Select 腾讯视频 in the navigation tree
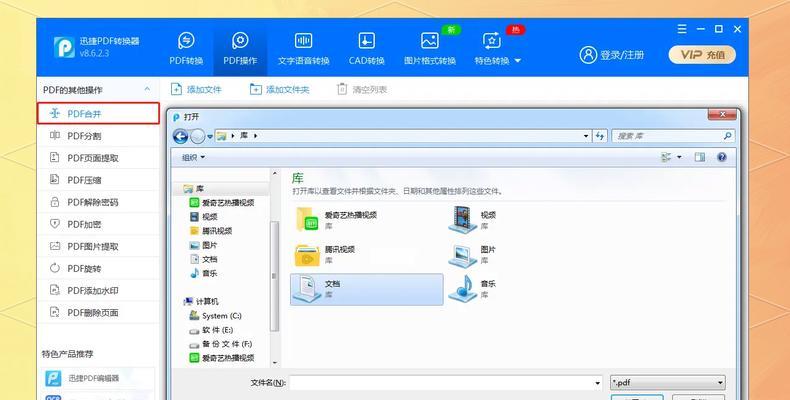 tap(211, 231)
